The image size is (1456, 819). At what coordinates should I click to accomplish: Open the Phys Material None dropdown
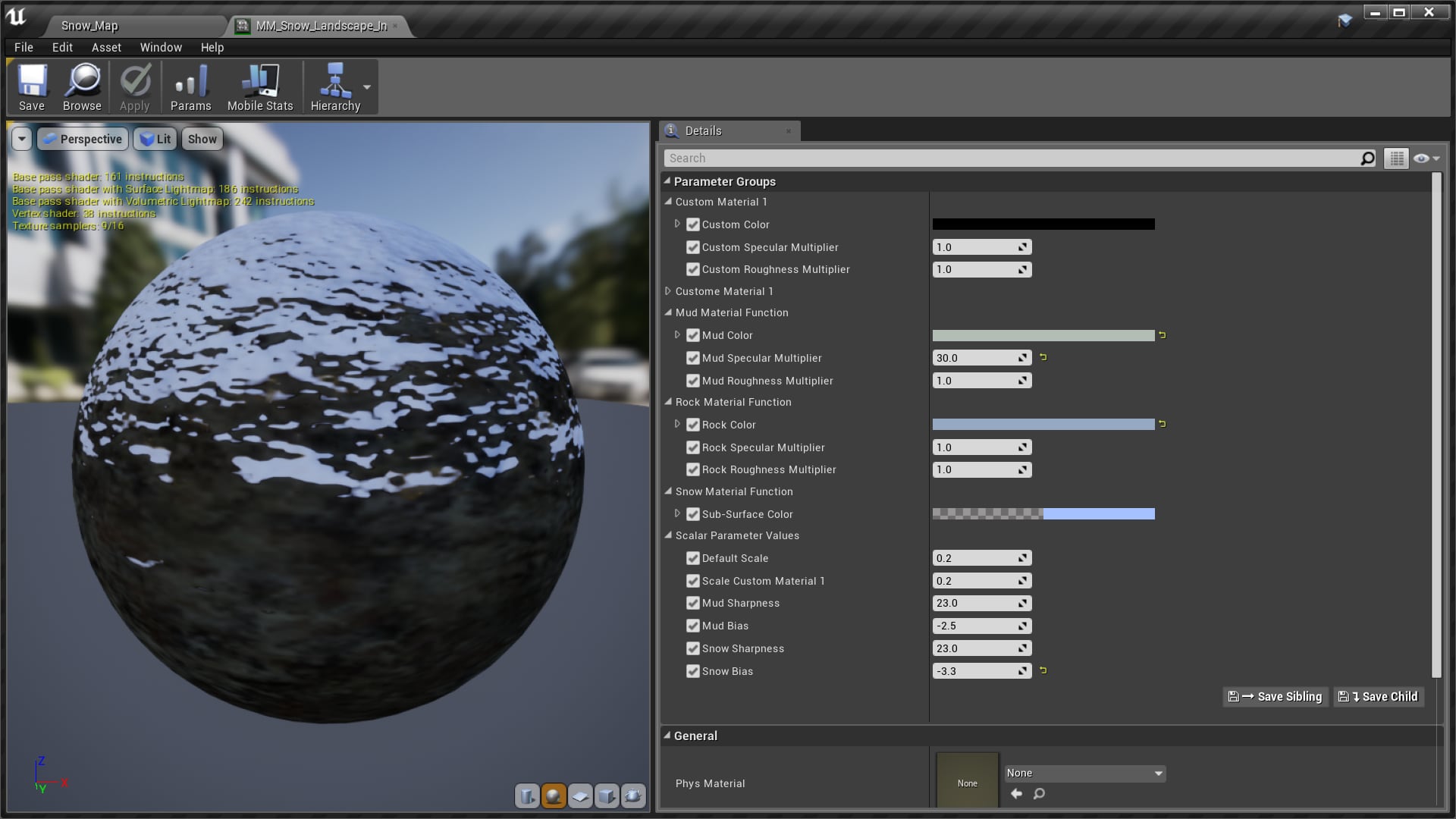coord(1084,773)
